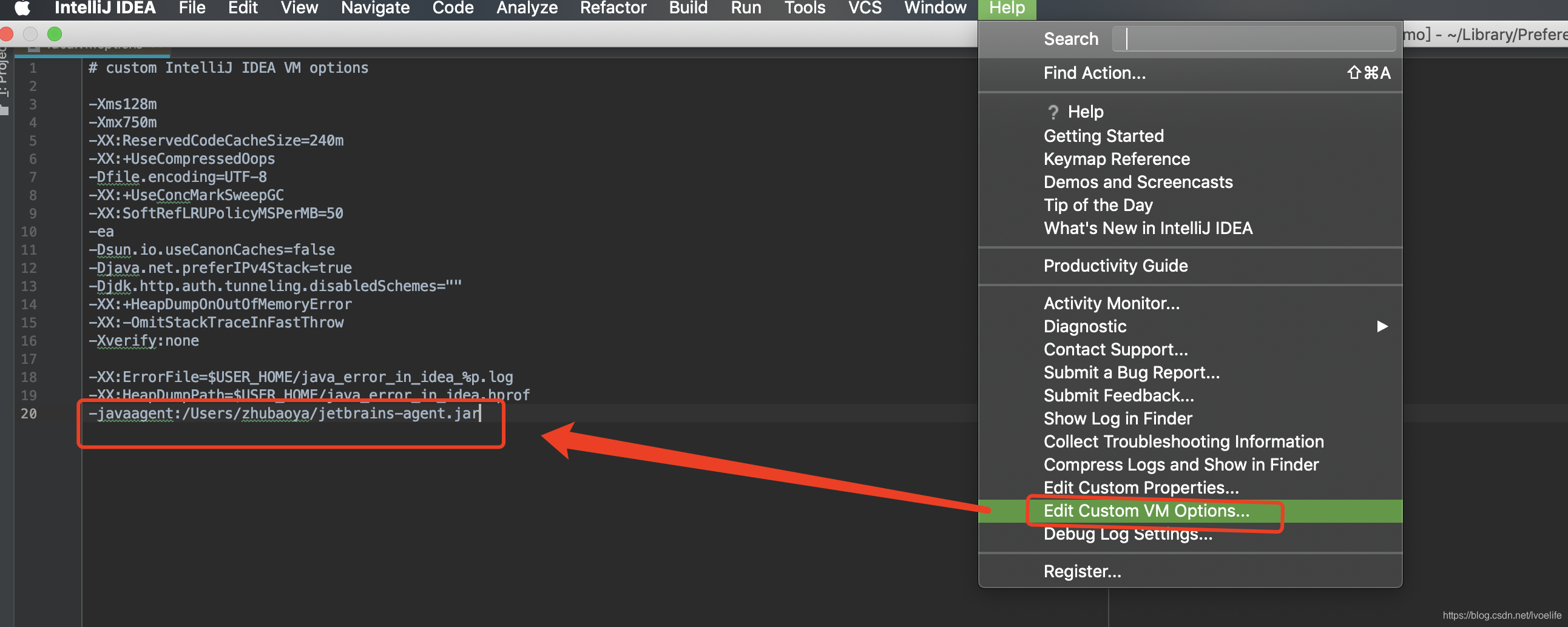The width and height of the screenshot is (1568, 627).
Task: Select Show Log in Finder
Action: pyautogui.click(x=1190, y=419)
